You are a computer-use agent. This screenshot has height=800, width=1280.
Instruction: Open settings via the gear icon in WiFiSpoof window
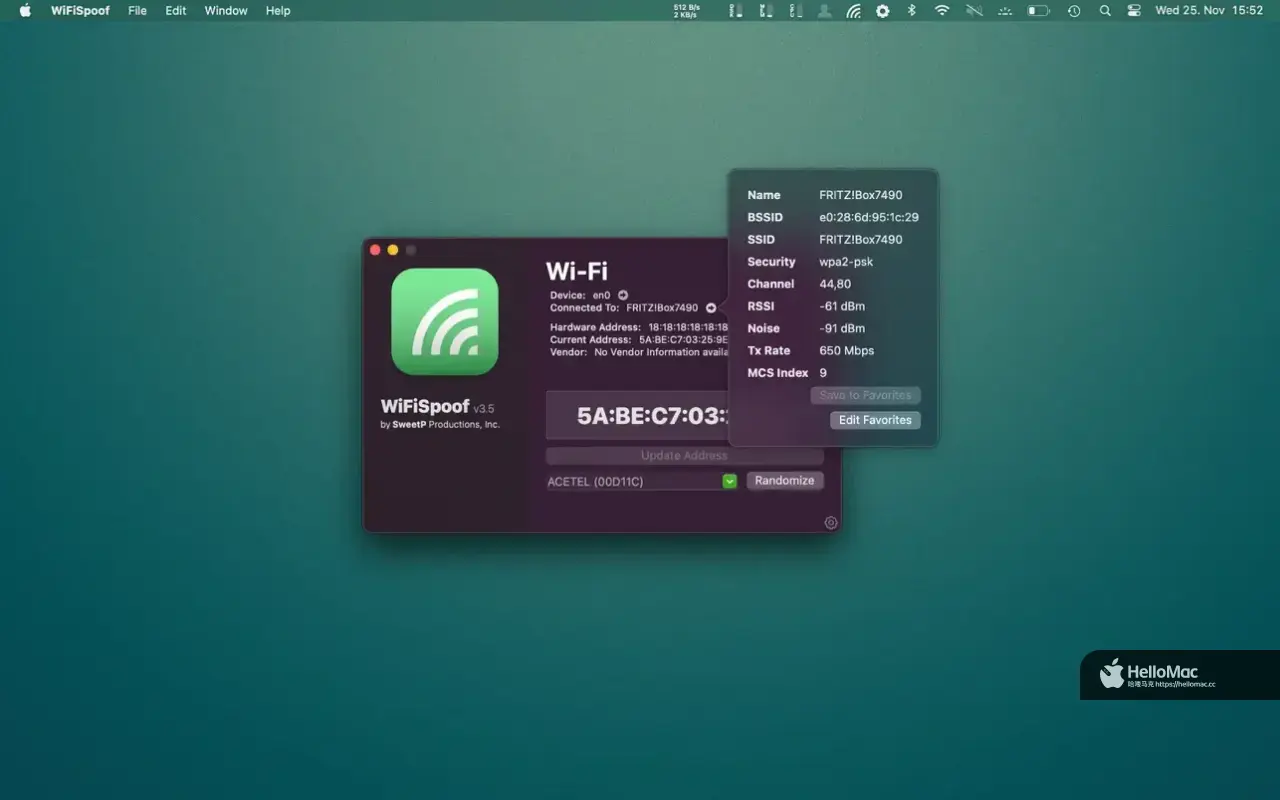[831, 522]
